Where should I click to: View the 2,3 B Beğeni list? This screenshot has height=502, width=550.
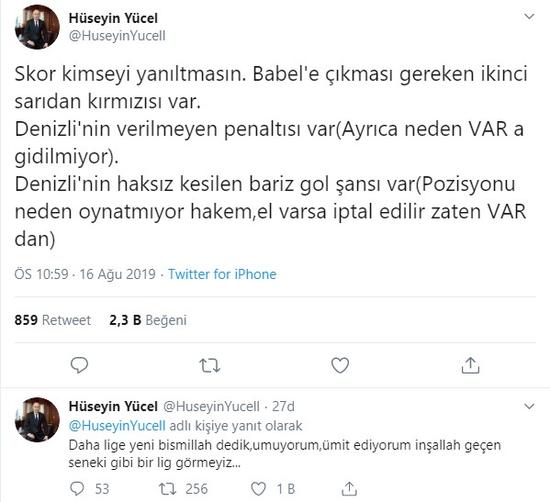(148, 320)
